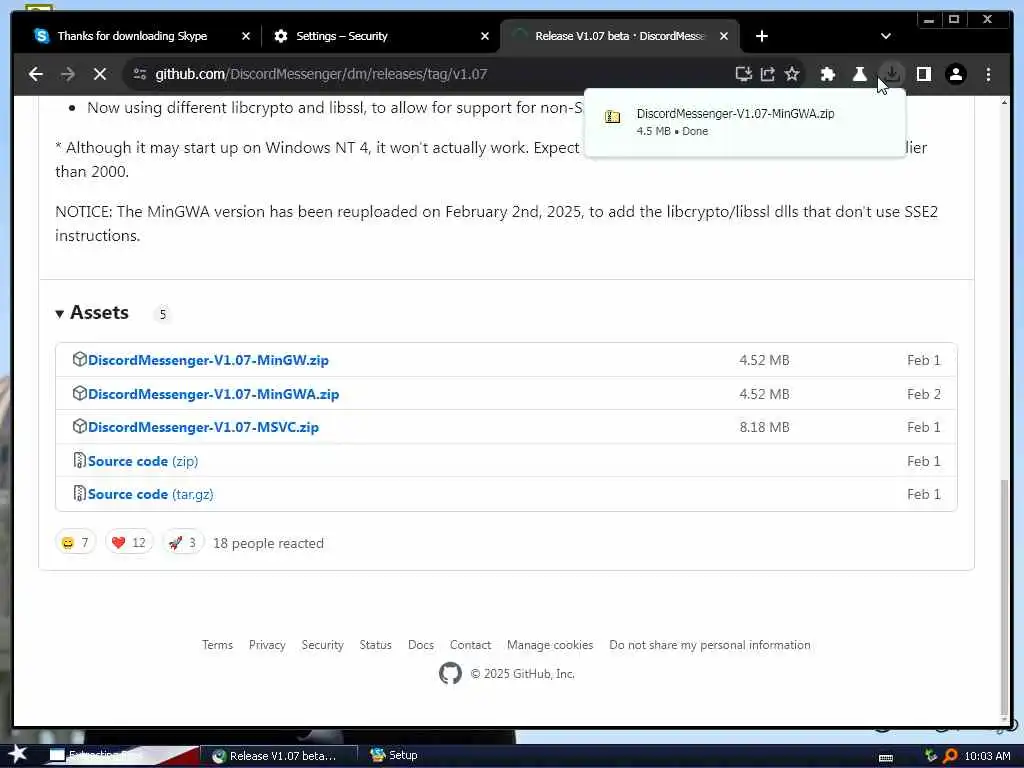
Task: Open a new tab with the plus button
Action: [x=761, y=36]
